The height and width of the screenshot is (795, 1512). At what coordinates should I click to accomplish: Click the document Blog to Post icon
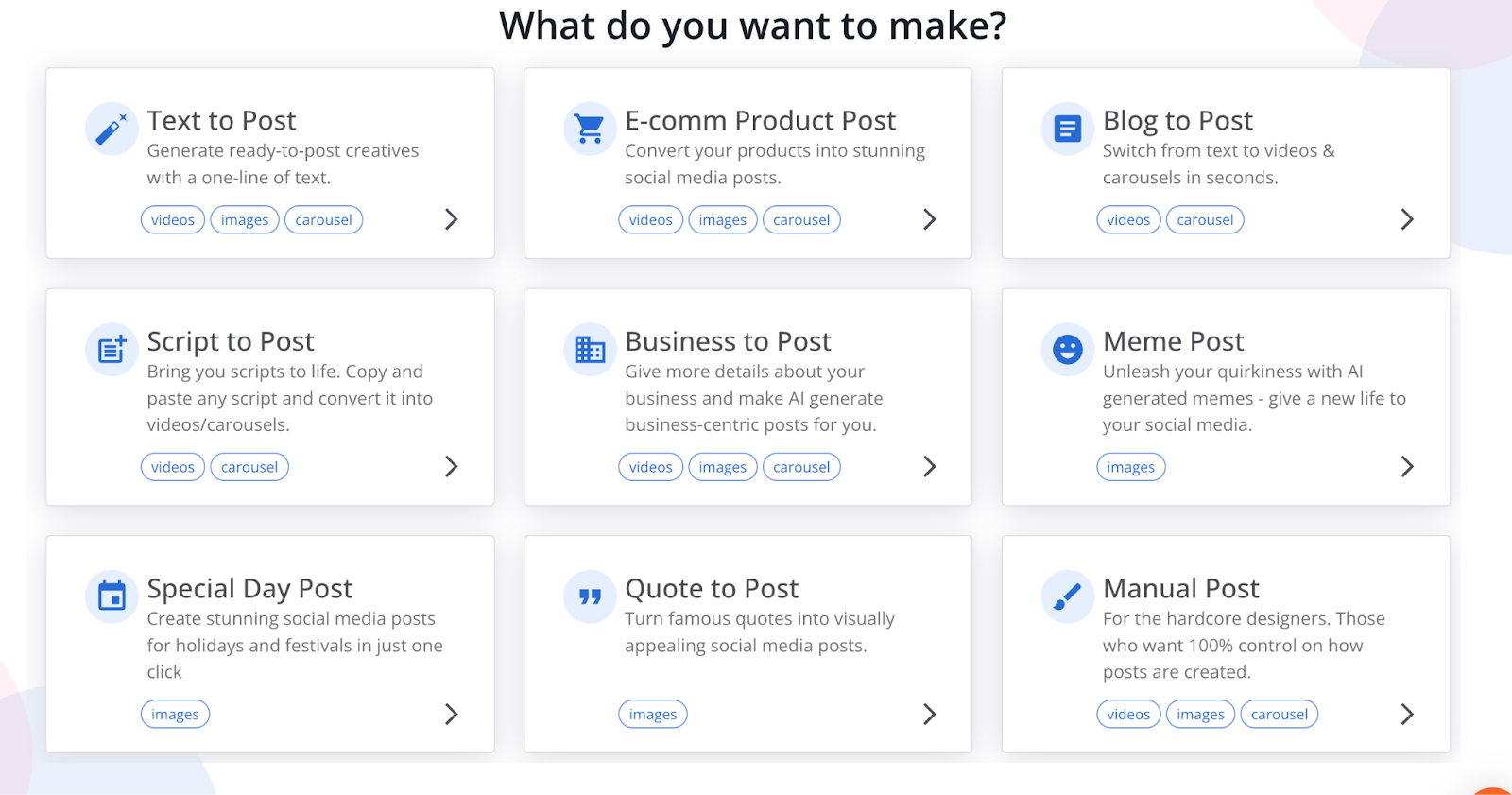(1068, 129)
